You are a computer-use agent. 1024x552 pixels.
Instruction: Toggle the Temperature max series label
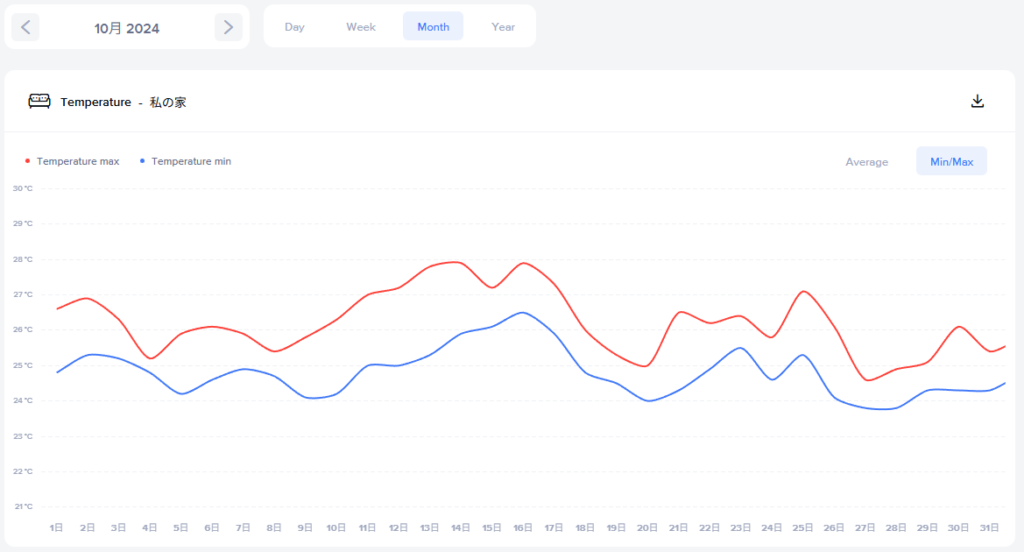[78, 161]
